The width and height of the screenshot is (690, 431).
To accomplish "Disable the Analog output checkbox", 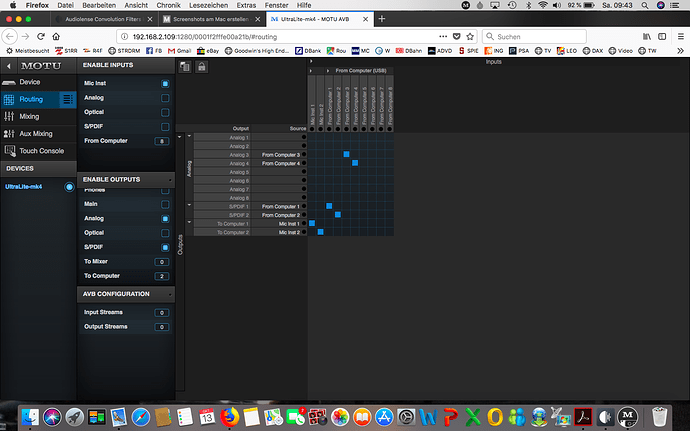I will click(165, 219).
